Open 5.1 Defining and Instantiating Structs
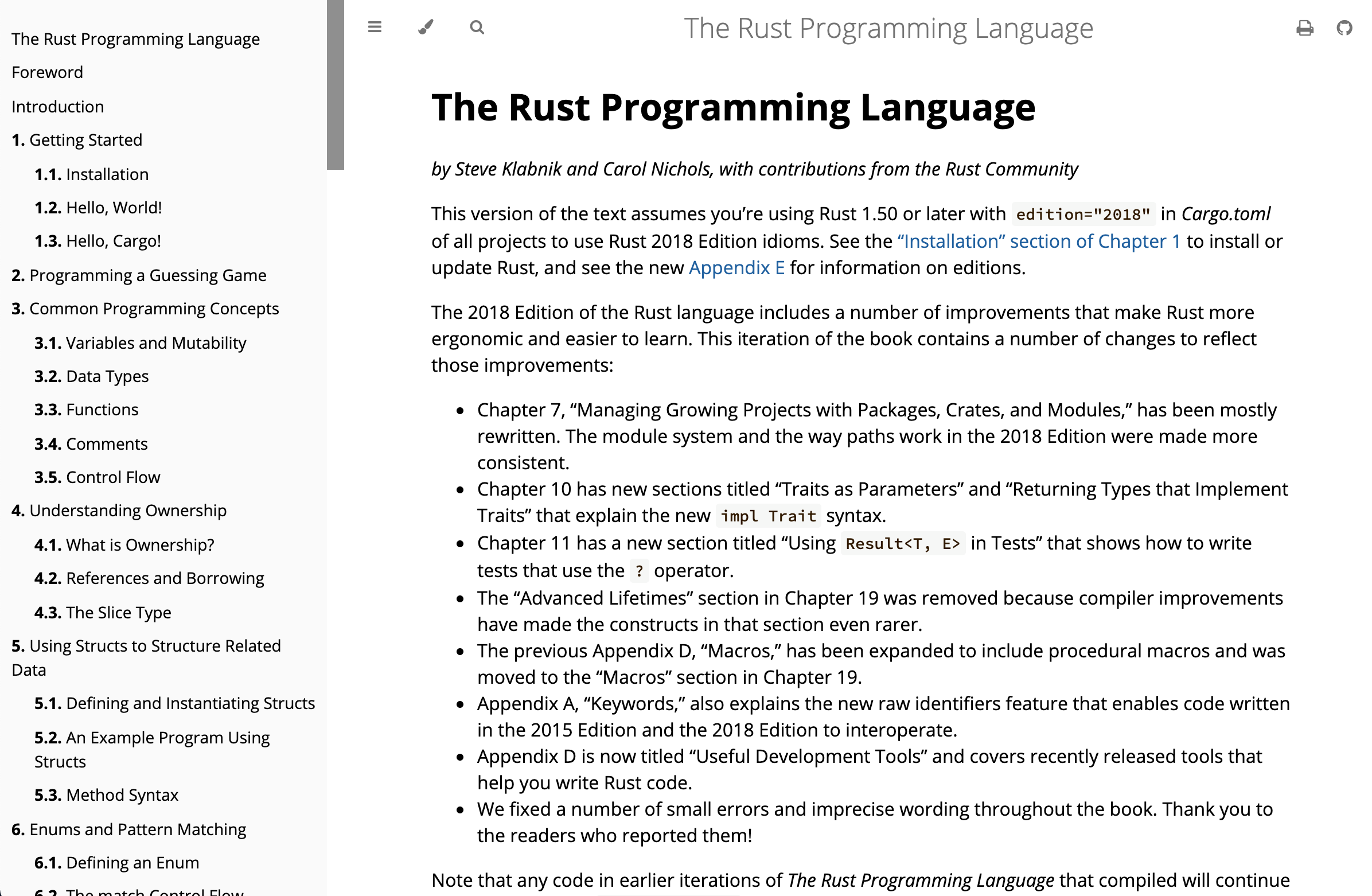The width and height of the screenshot is (1372, 896). [x=175, y=703]
